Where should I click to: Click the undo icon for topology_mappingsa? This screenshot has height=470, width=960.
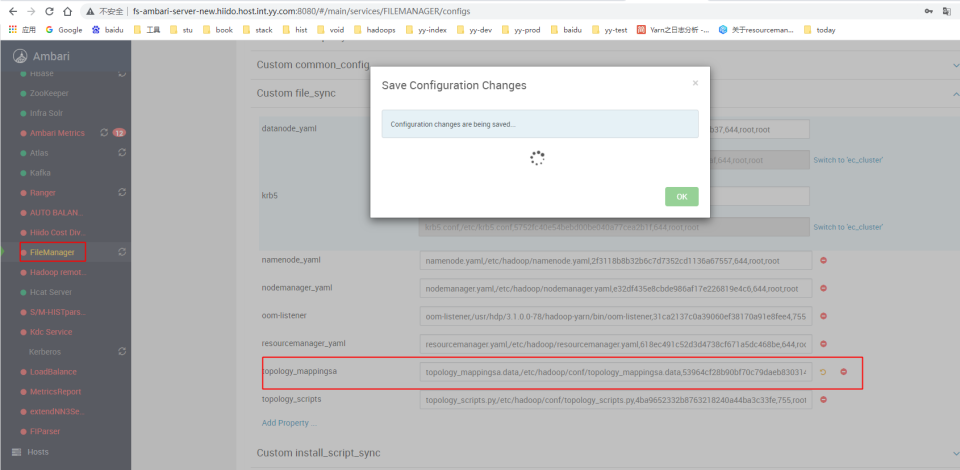pyautogui.click(x=823, y=372)
